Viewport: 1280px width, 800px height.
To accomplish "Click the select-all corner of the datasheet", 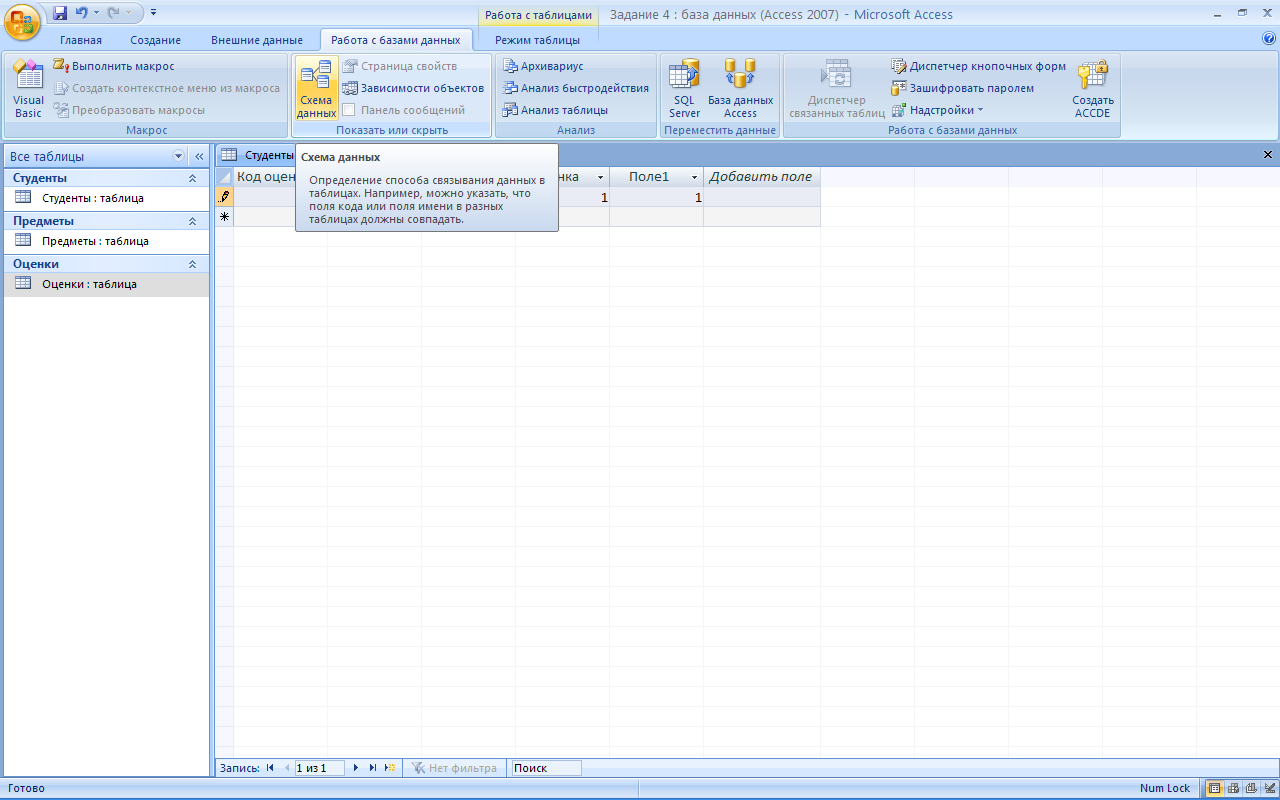I will click(x=225, y=177).
